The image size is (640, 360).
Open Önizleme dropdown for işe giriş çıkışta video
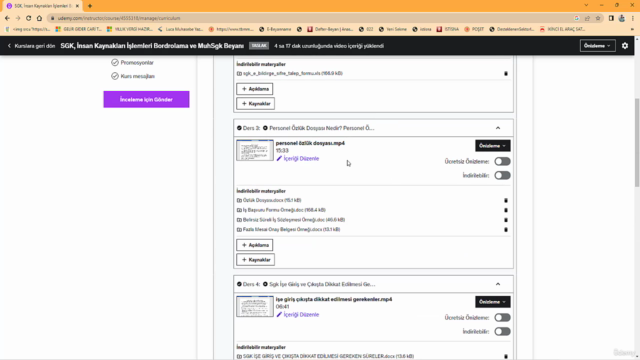point(493,302)
